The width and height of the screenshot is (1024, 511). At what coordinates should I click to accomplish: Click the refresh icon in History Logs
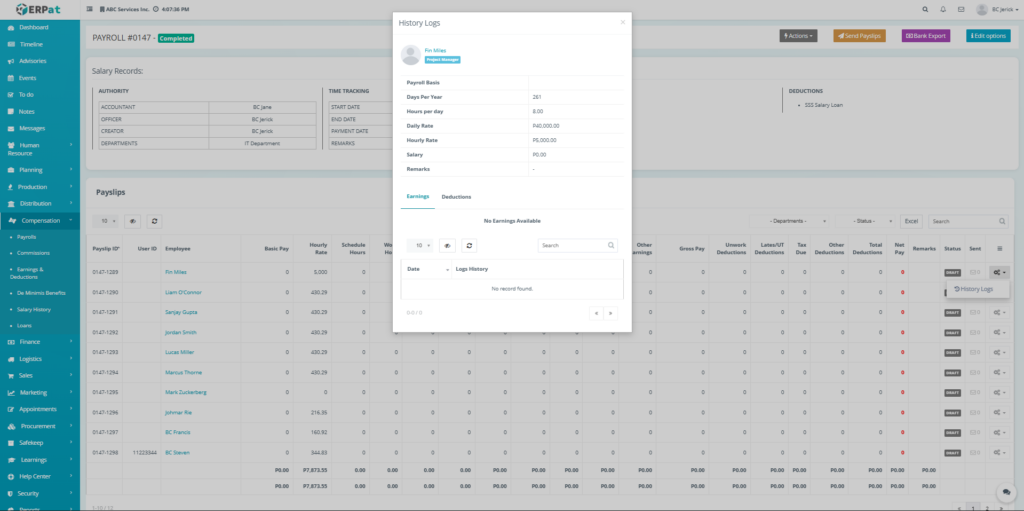[469, 245]
